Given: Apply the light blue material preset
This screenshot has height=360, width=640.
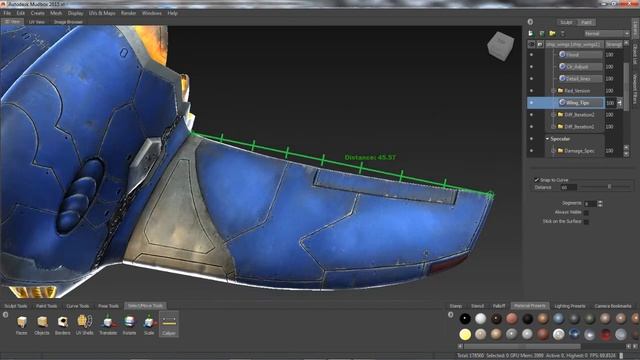Looking at the screenshot, I should coord(559,319).
